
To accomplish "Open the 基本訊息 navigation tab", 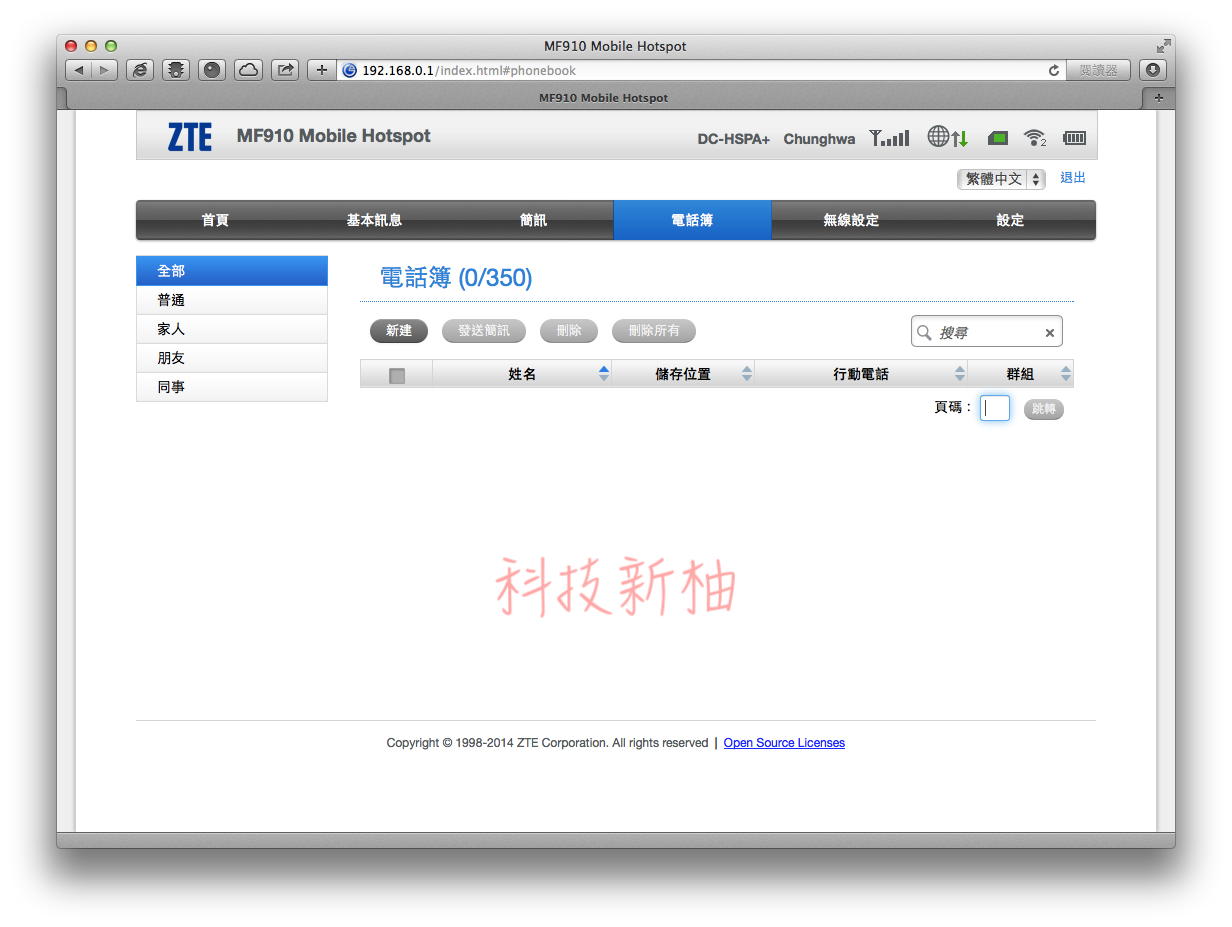I will 374,220.
